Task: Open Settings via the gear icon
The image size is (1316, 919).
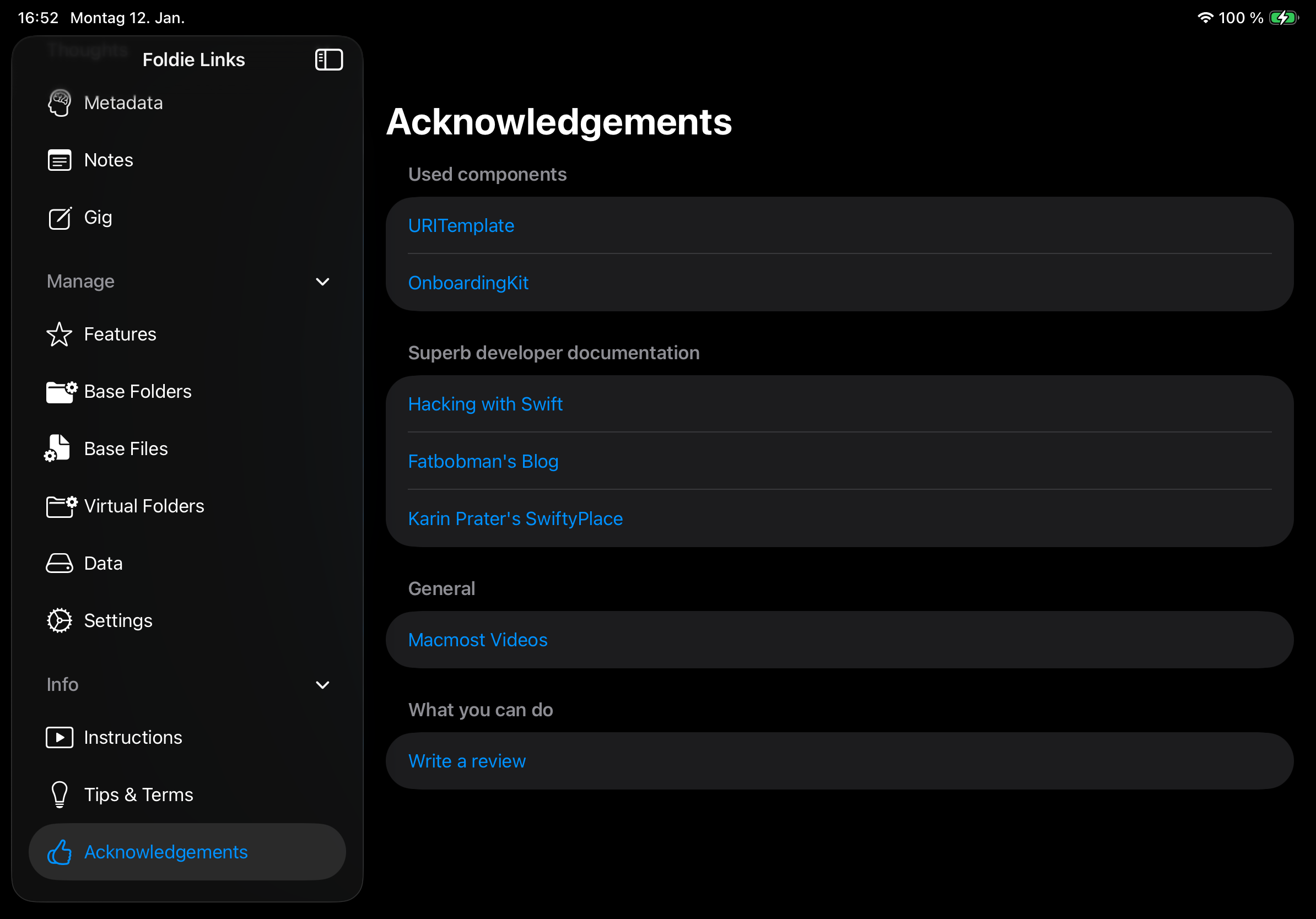Action: (59, 620)
